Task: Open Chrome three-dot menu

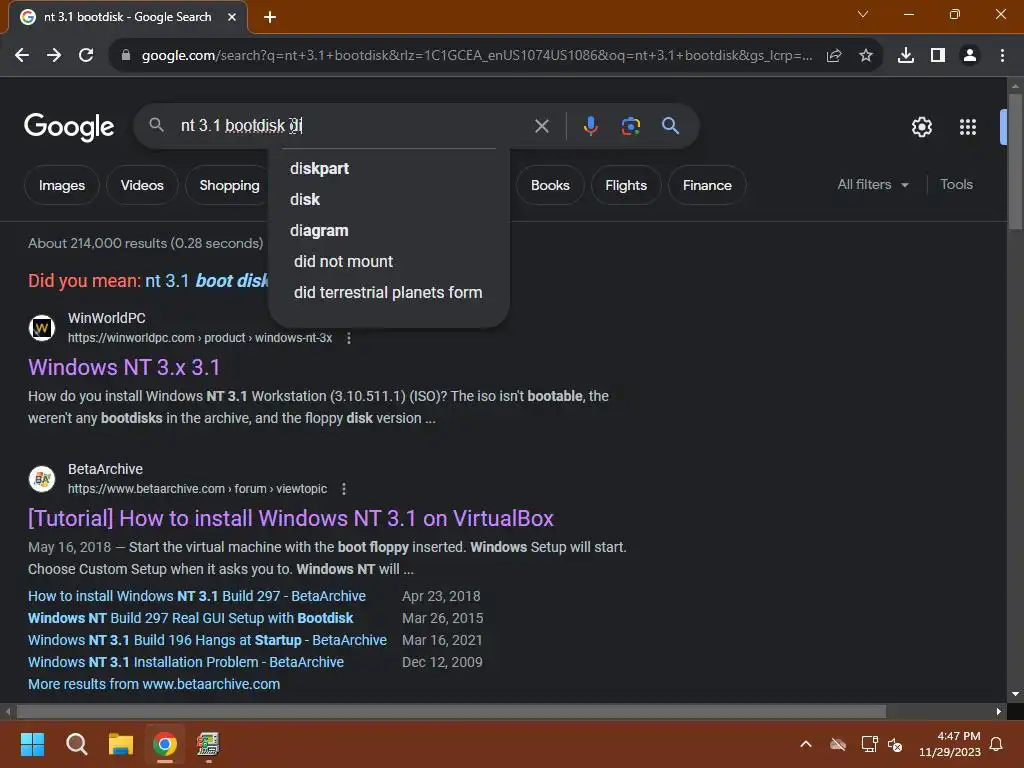Action: (1002, 56)
